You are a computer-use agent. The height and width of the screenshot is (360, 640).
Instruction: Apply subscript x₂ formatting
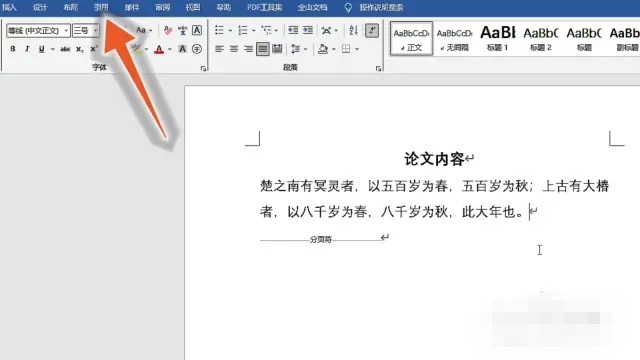[80, 49]
